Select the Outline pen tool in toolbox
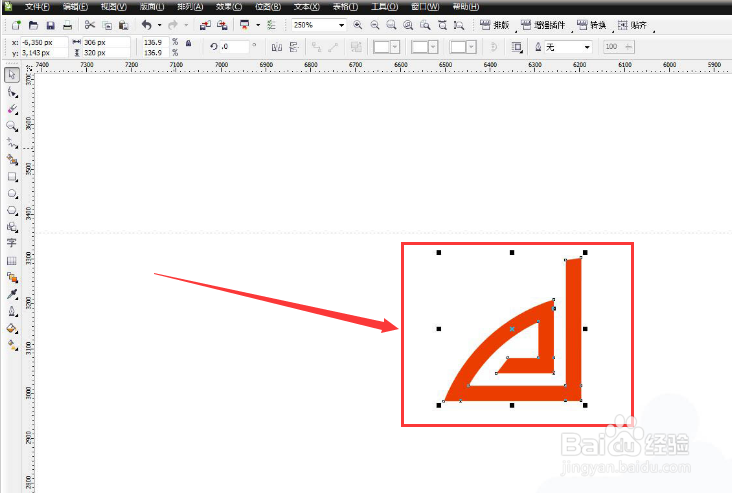The width and height of the screenshot is (732, 493). (12, 311)
